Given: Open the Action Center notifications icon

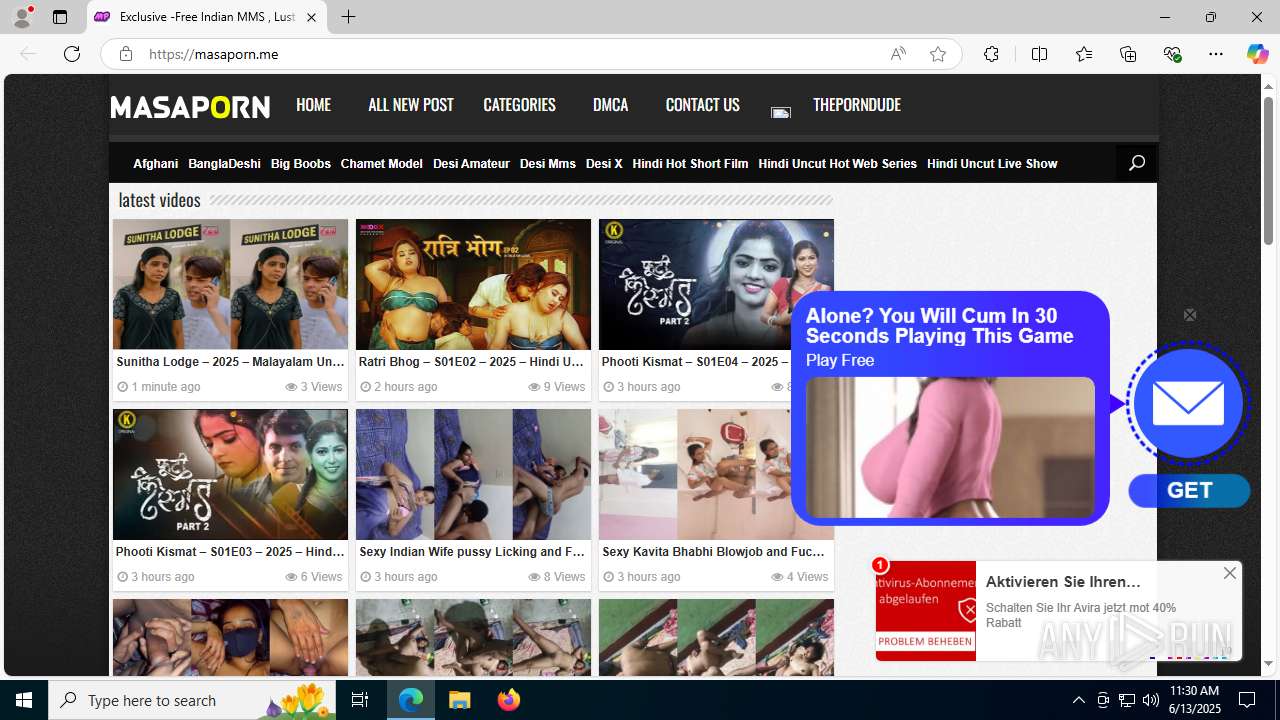Looking at the screenshot, I should pos(1247,700).
